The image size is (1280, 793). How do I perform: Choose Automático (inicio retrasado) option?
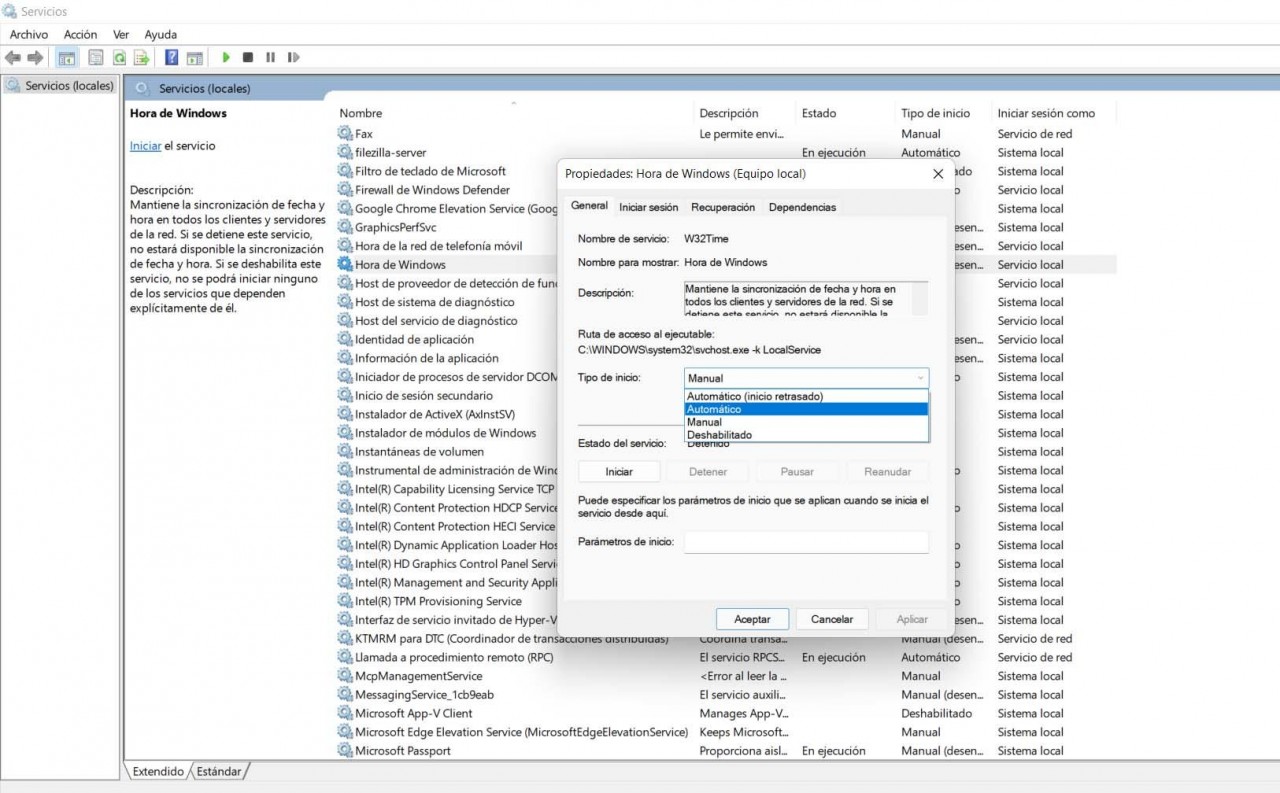click(806, 396)
